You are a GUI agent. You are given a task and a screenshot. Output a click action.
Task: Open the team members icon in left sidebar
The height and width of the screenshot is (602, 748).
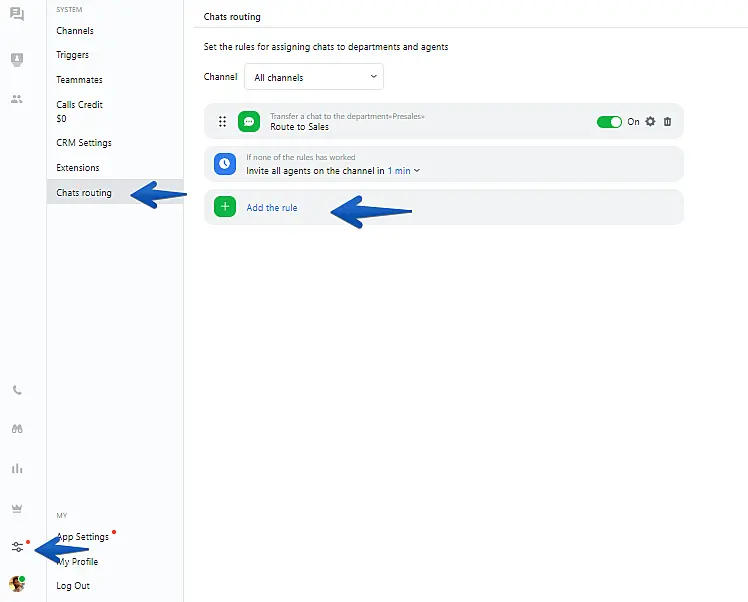17,99
